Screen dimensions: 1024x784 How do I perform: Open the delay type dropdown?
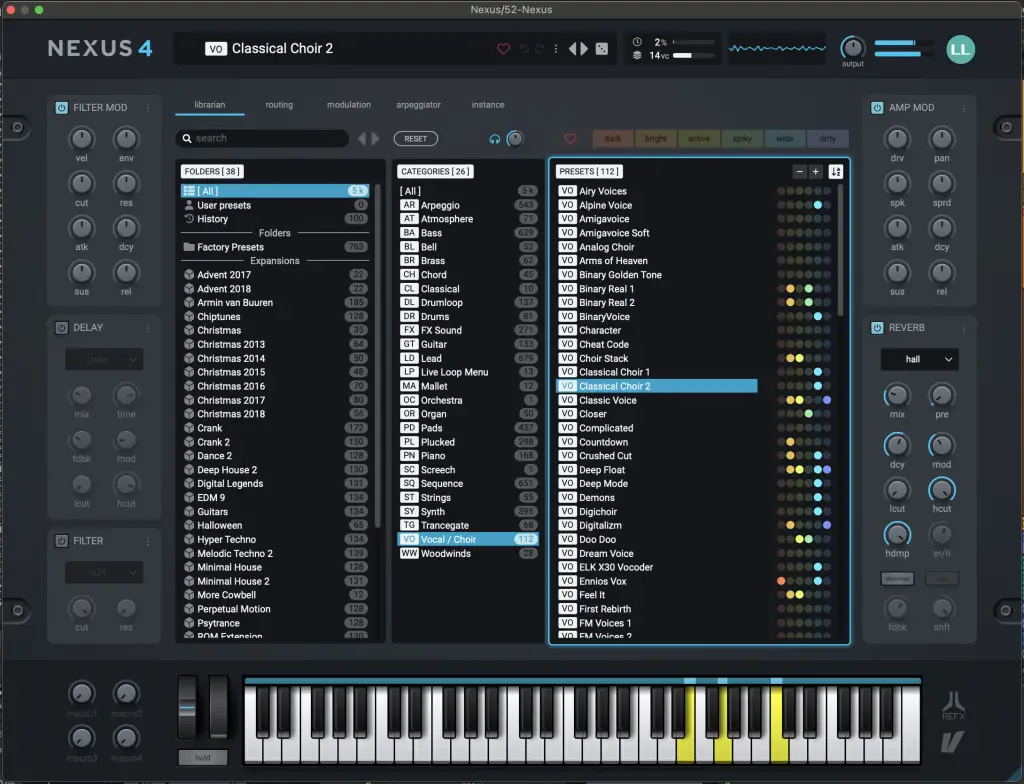tap(104, 359)
